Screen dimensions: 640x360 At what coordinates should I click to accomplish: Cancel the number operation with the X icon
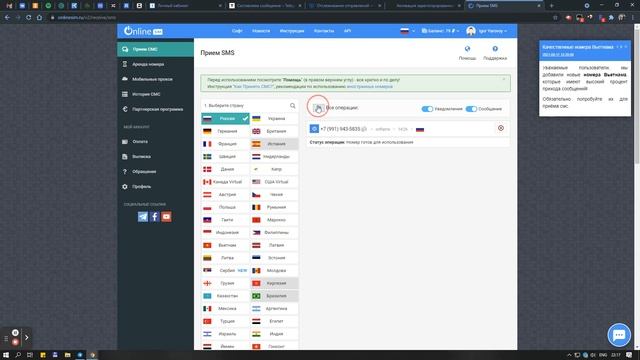(x=501, y=128)
